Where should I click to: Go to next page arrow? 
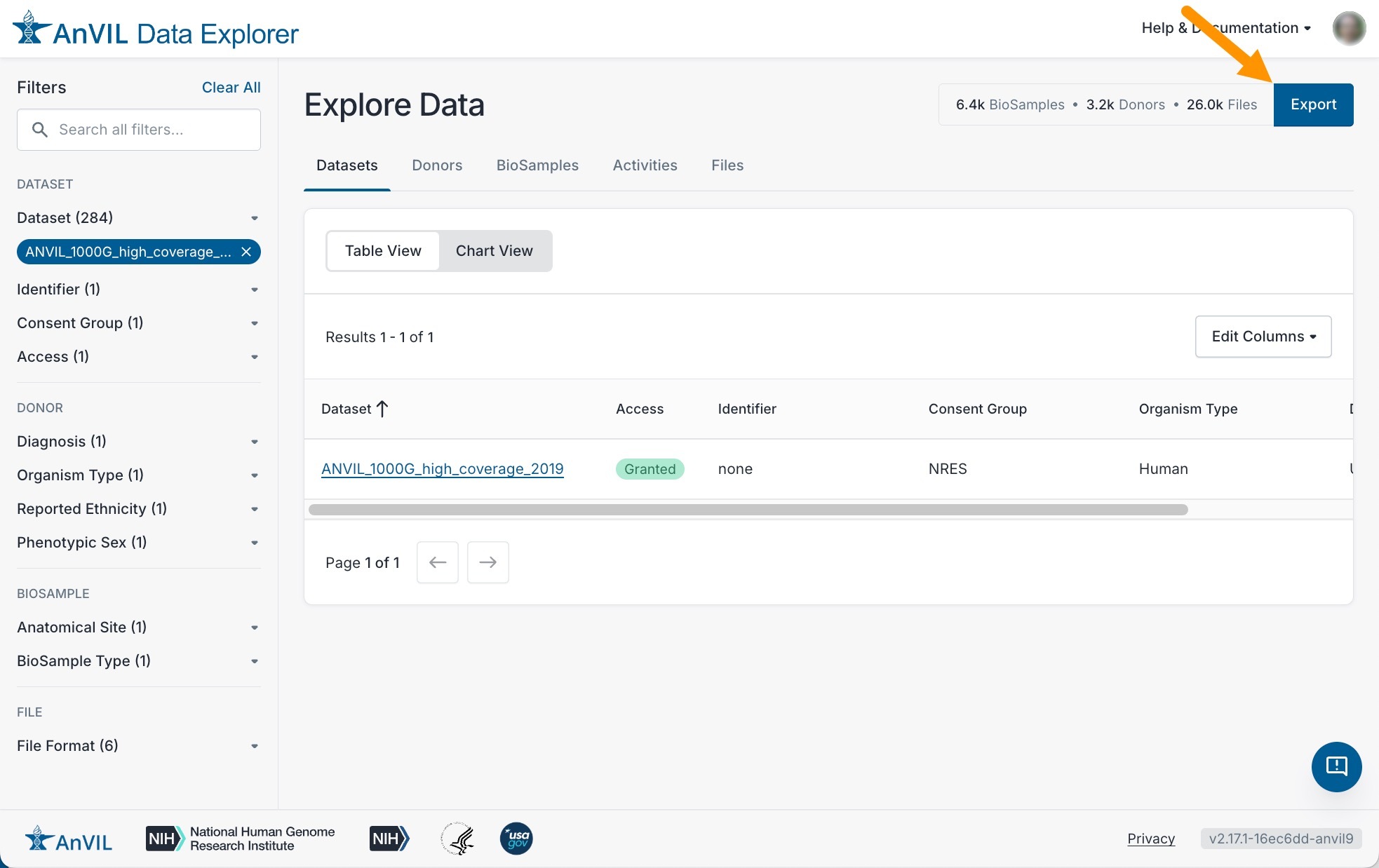pyautogui.click(x=488, y=562)
